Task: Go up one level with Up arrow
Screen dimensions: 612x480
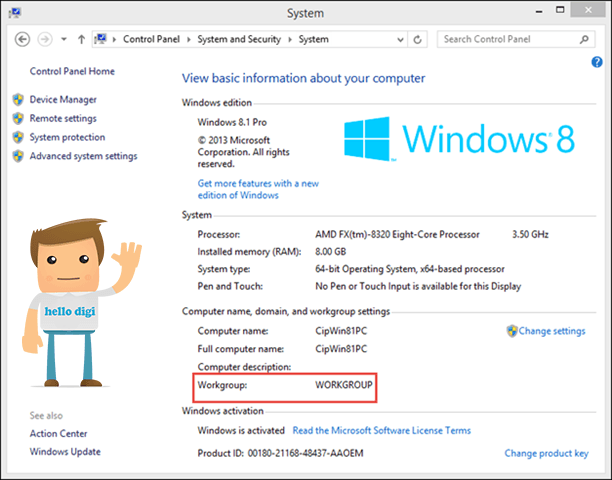Action: tap(81, 39)
